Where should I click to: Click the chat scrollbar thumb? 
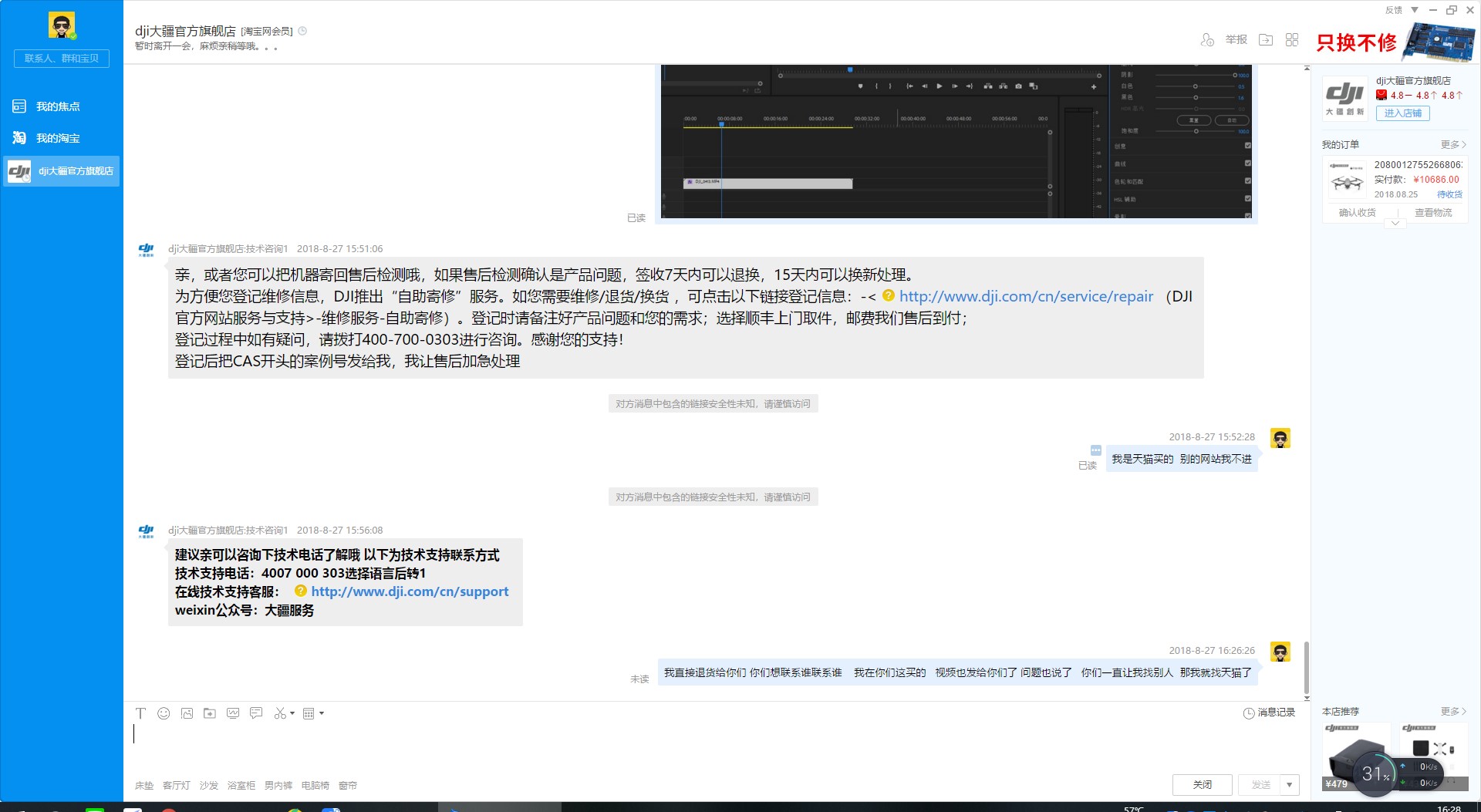click(1307, 667)
